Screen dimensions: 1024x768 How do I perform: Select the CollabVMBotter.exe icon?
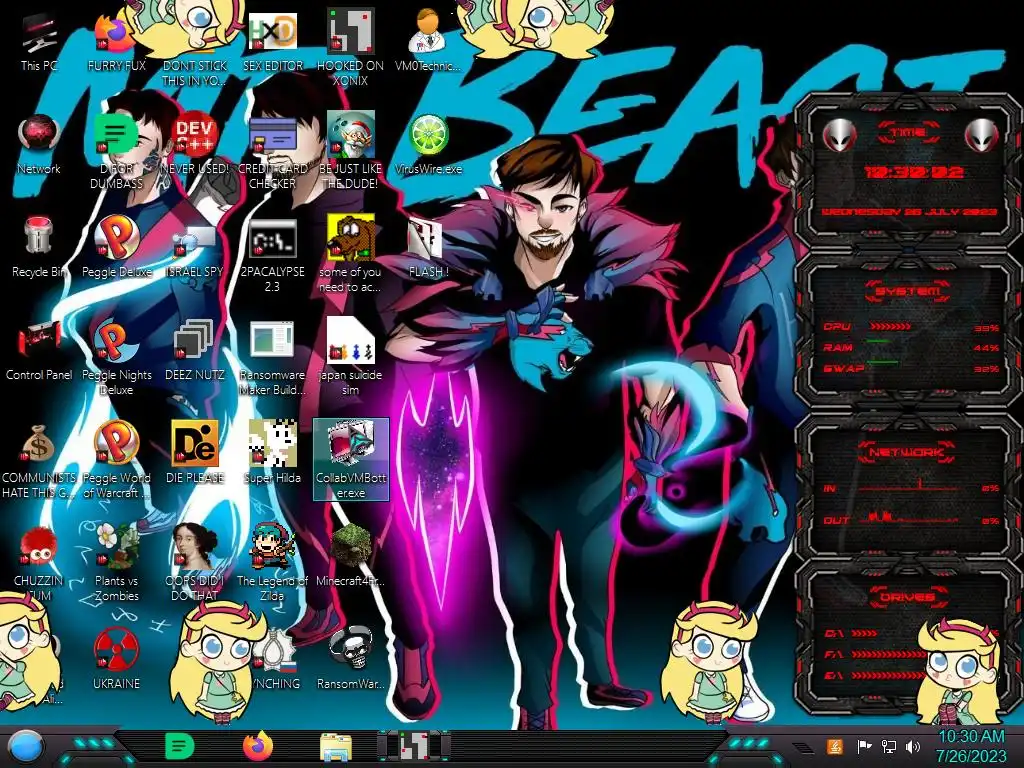pyautogui.click(x=351, y=460)
